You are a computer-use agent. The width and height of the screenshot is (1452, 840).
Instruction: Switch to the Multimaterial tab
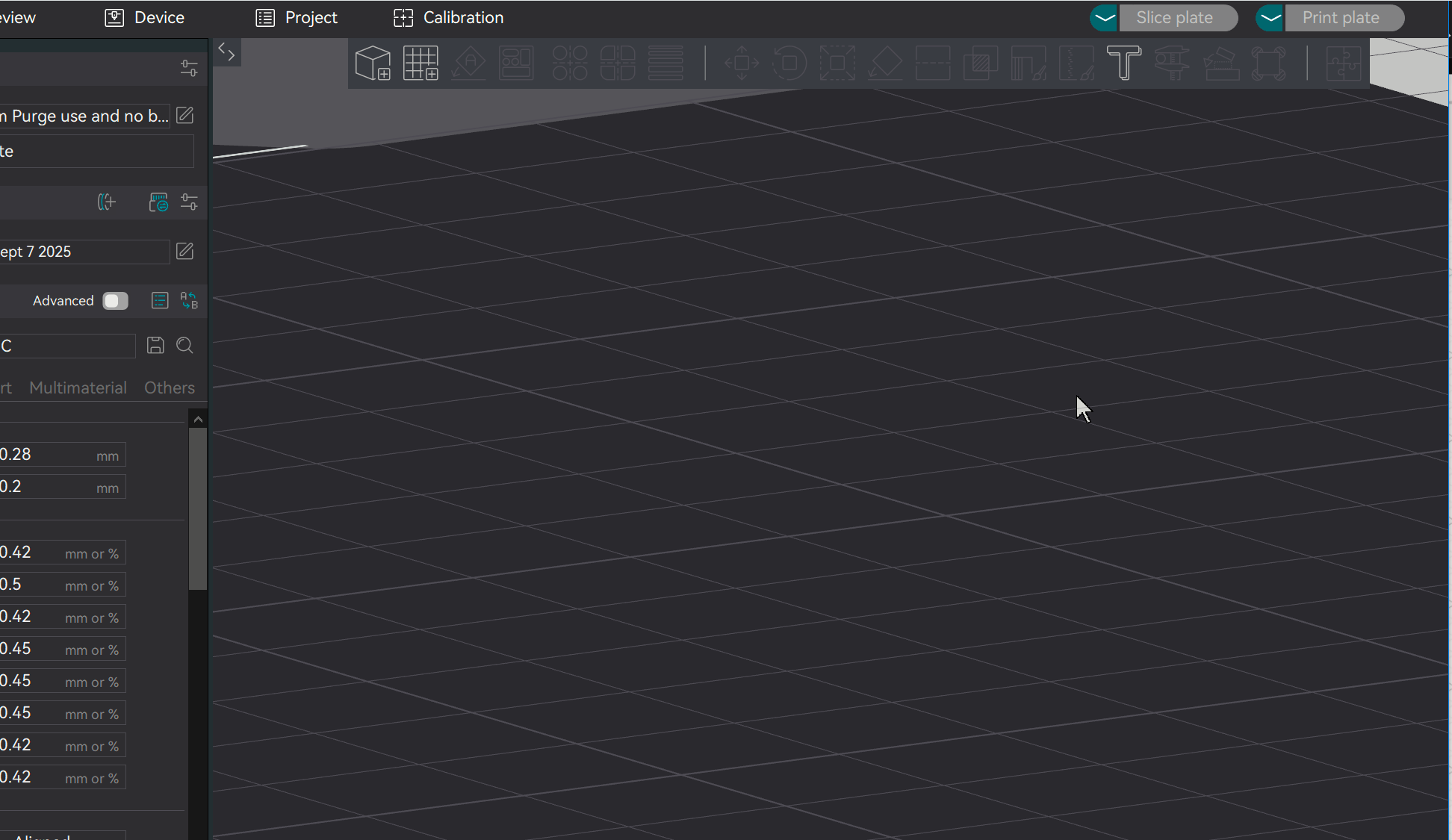point(78,388)
